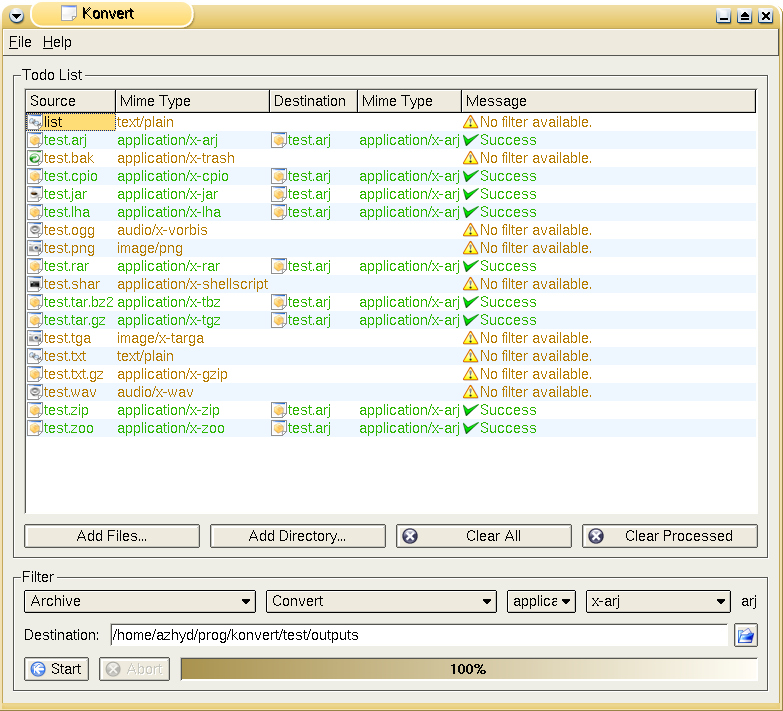
Task: Click the archive icon beside test.zip
Action: click(x=35, y=410)
